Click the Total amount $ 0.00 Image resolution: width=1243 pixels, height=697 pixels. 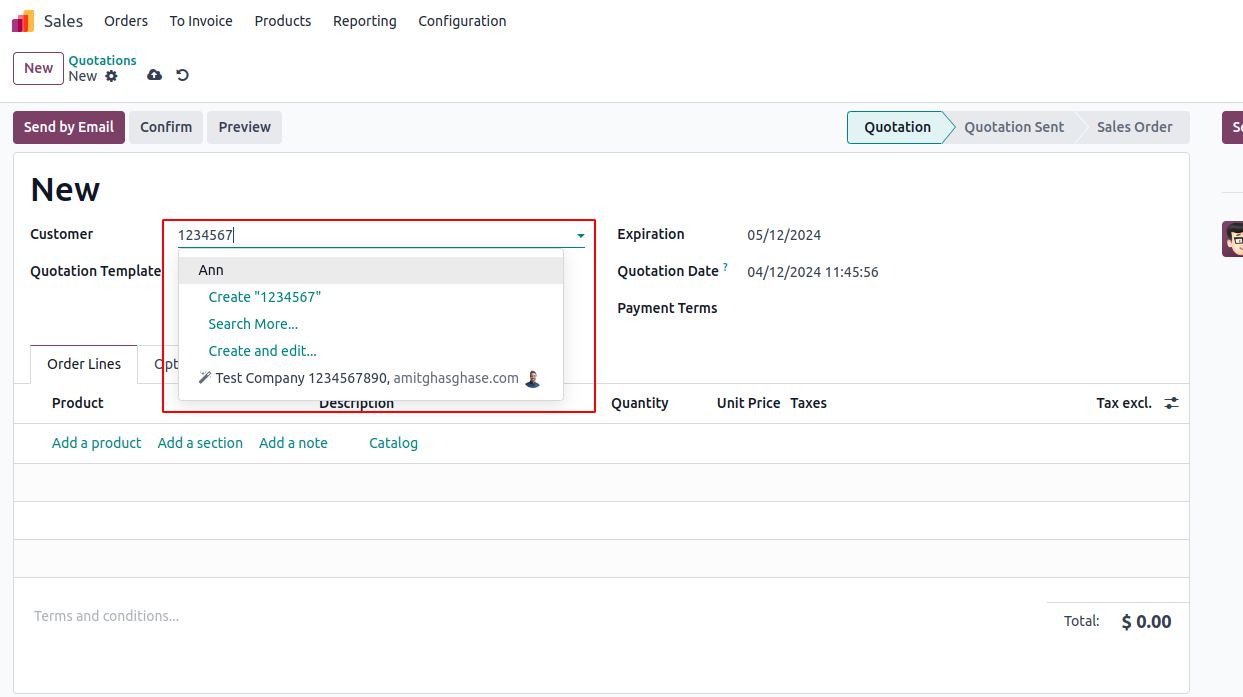pyautogui.click(x=1146, y=622)
